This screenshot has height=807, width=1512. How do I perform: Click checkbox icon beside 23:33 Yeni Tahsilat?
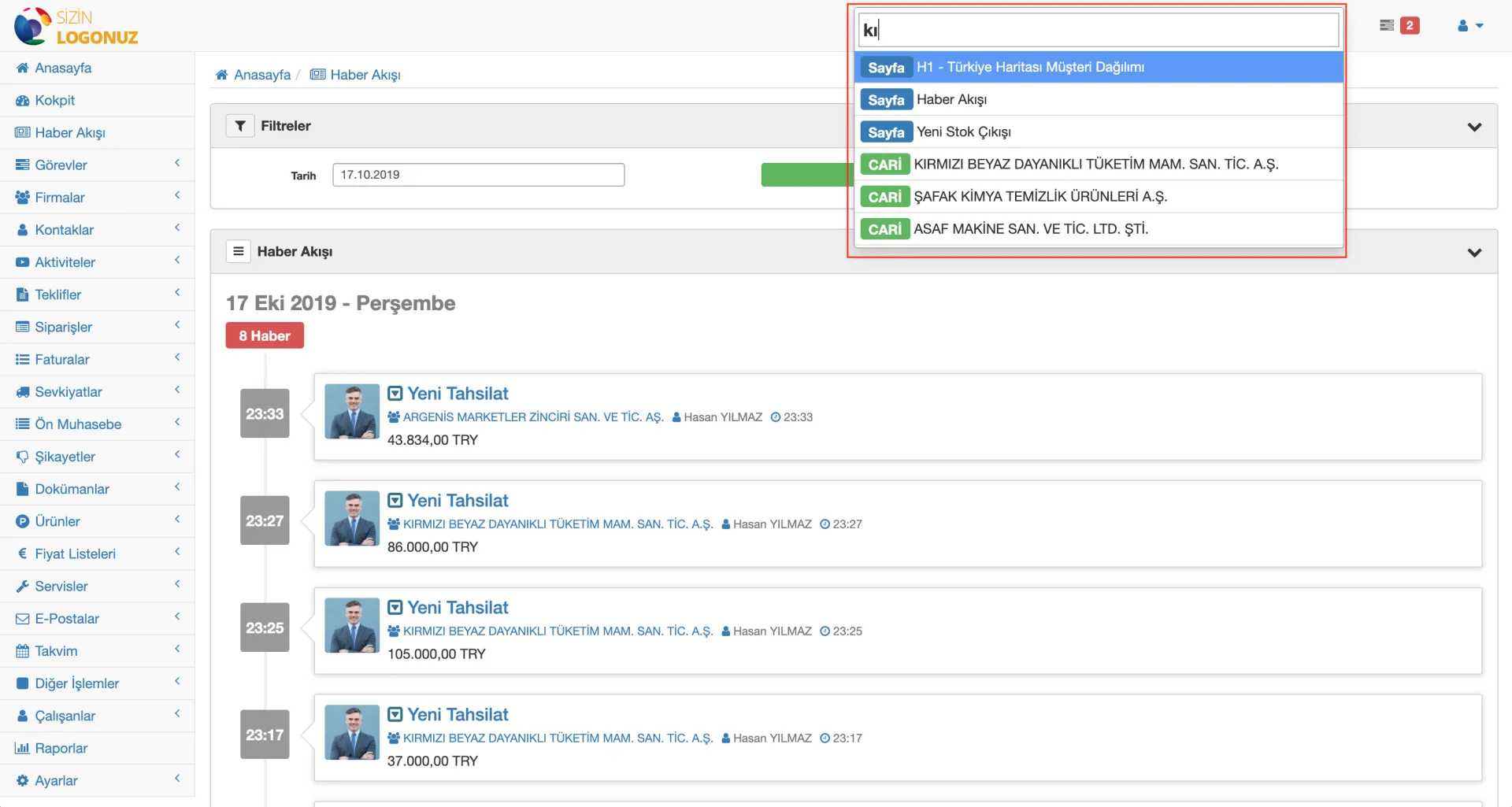(395, 393)
